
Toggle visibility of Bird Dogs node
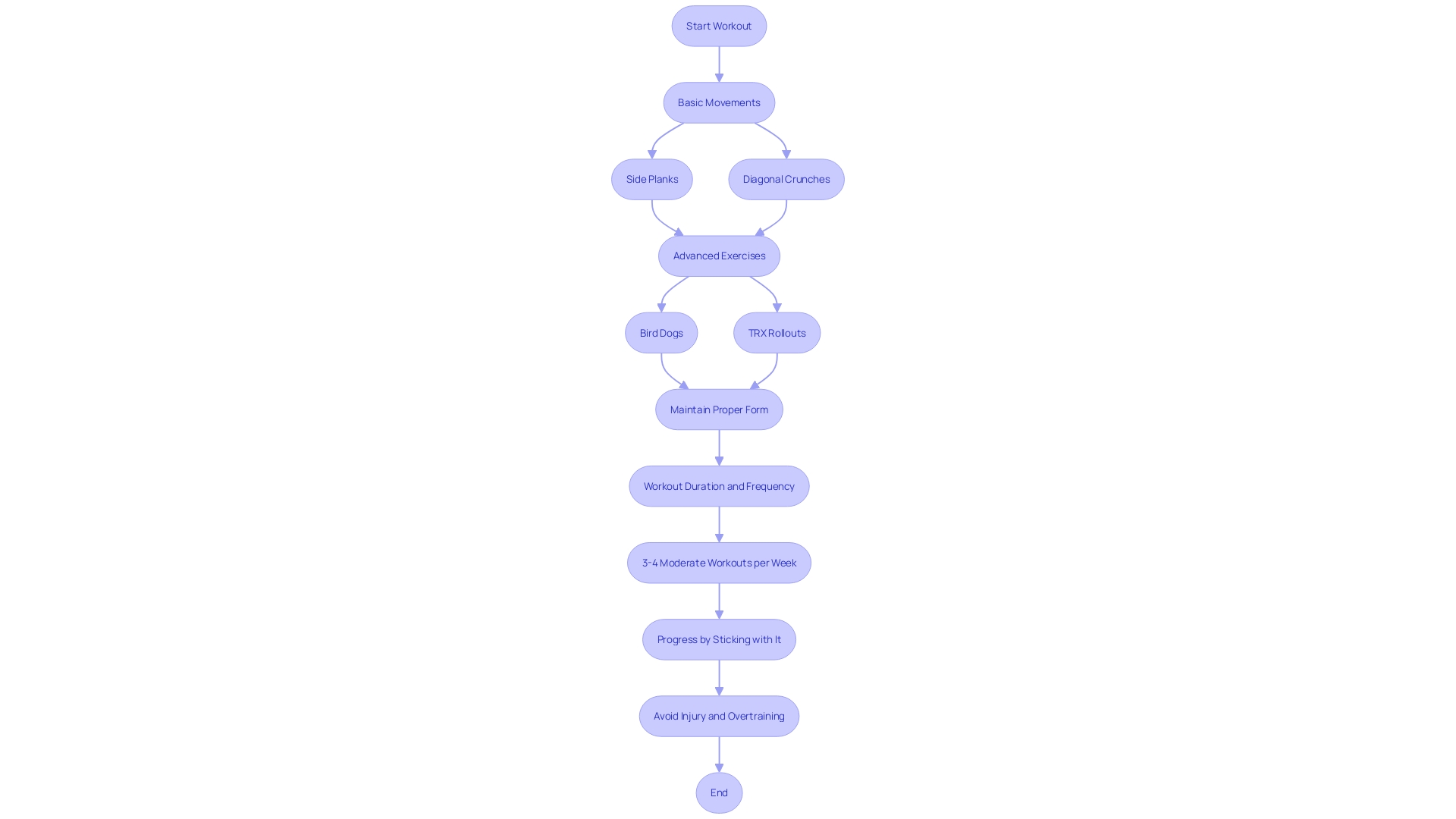click(x=661, y=333)
